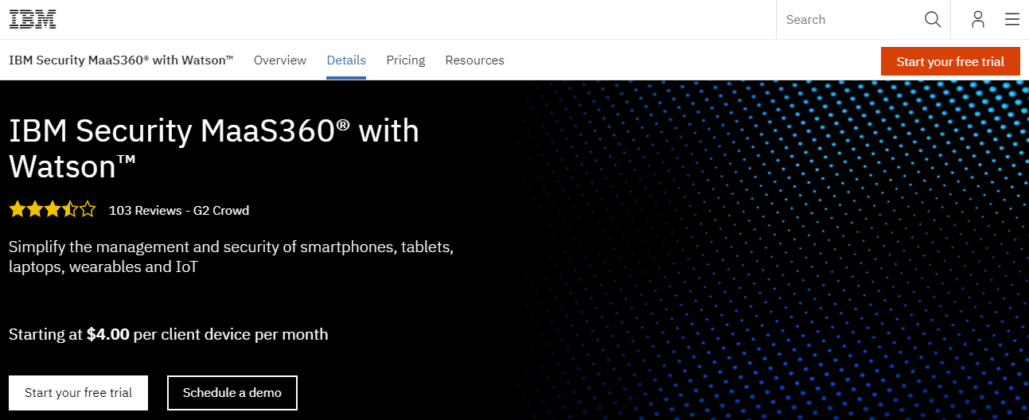This screenshot has width=1029, height=420.
Task: Click the magnifying glass search icon
Action: point(932,19)
